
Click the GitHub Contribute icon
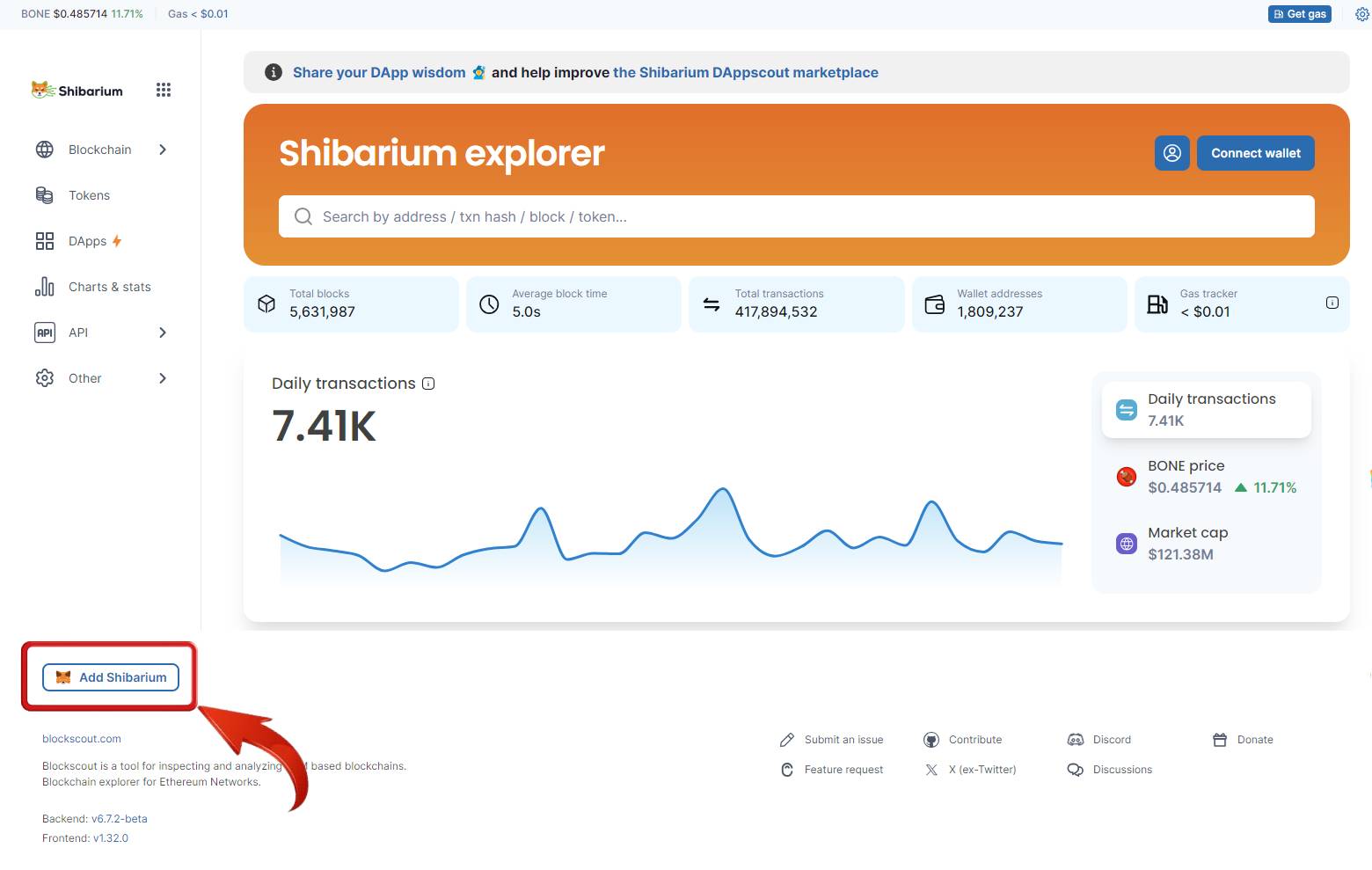point(931,740)
